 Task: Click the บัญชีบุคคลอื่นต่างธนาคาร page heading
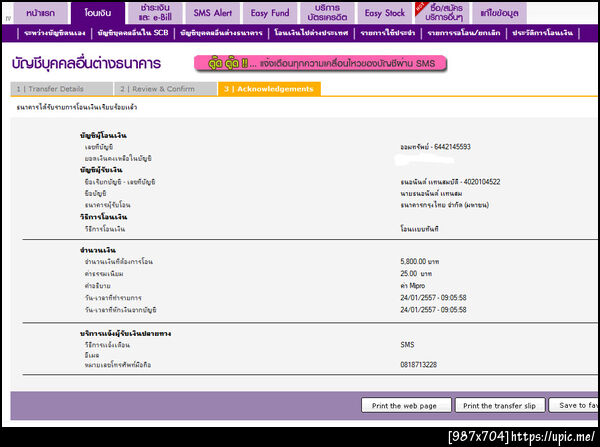86,64
